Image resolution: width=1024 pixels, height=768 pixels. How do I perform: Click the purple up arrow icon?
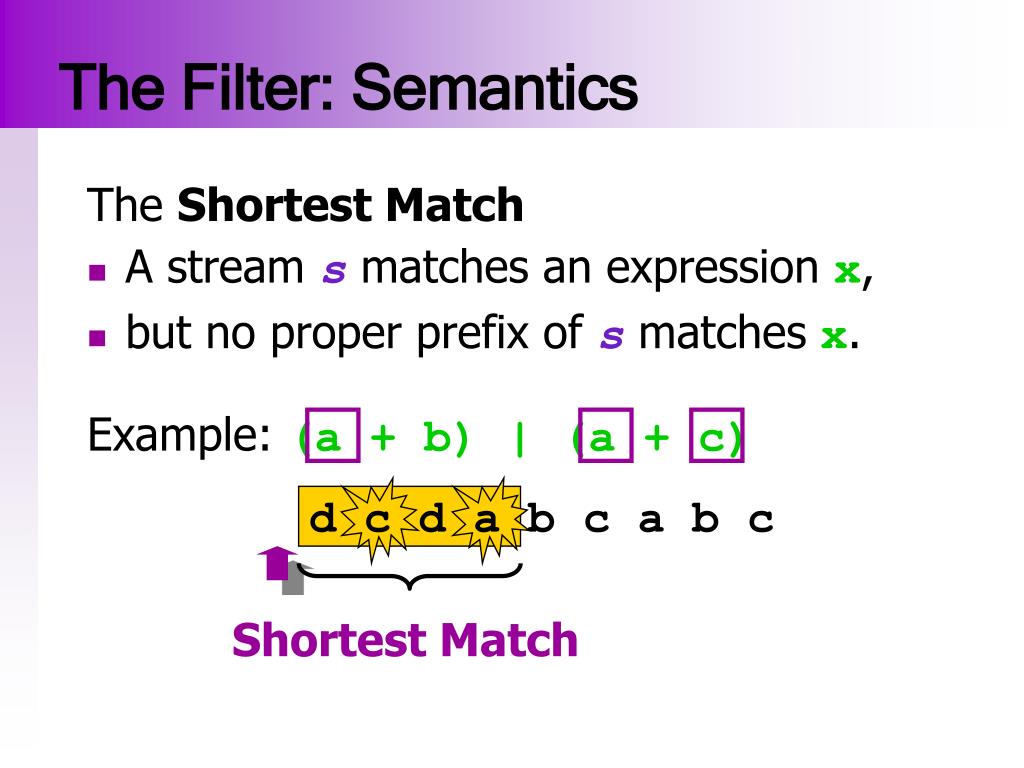click(x=278, y=563)
